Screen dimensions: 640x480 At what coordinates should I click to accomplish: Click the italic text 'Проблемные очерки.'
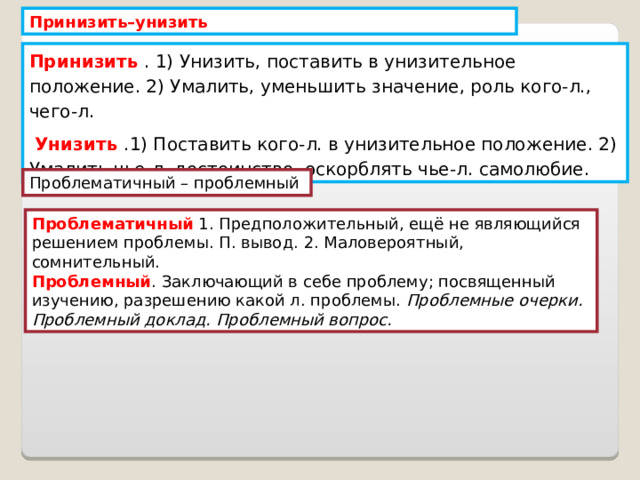coord(495,301)
